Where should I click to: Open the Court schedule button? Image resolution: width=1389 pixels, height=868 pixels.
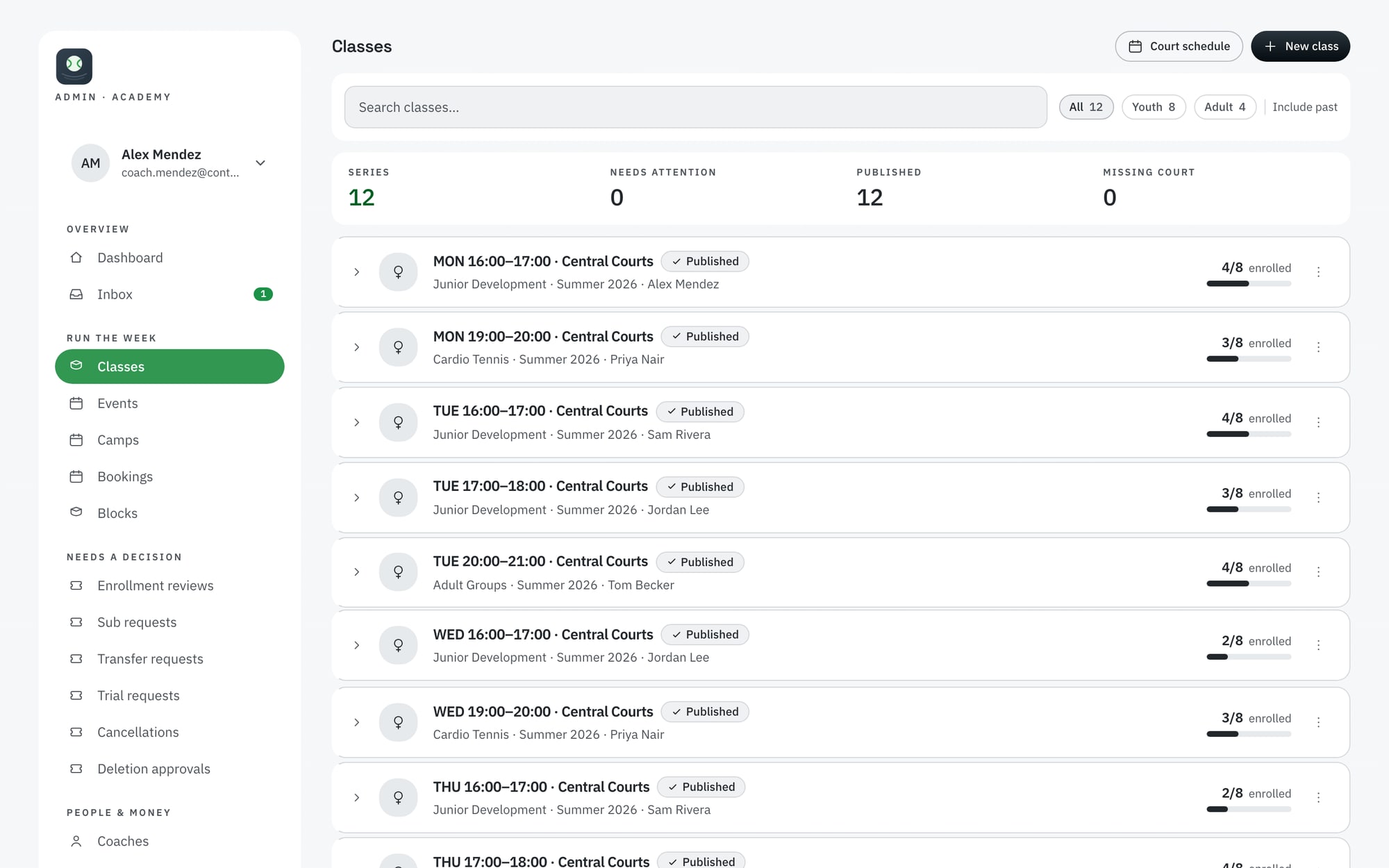tap(1179, 47)
